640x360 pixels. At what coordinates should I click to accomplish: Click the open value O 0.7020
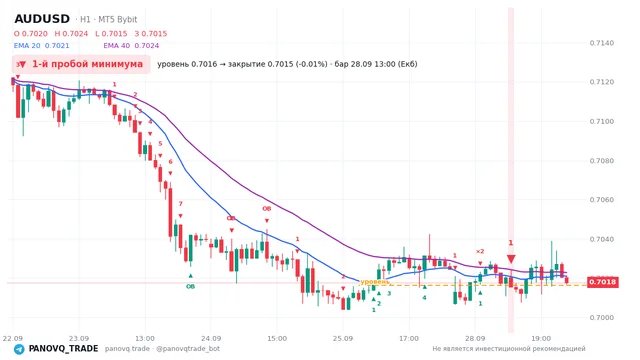coord(31,34)
